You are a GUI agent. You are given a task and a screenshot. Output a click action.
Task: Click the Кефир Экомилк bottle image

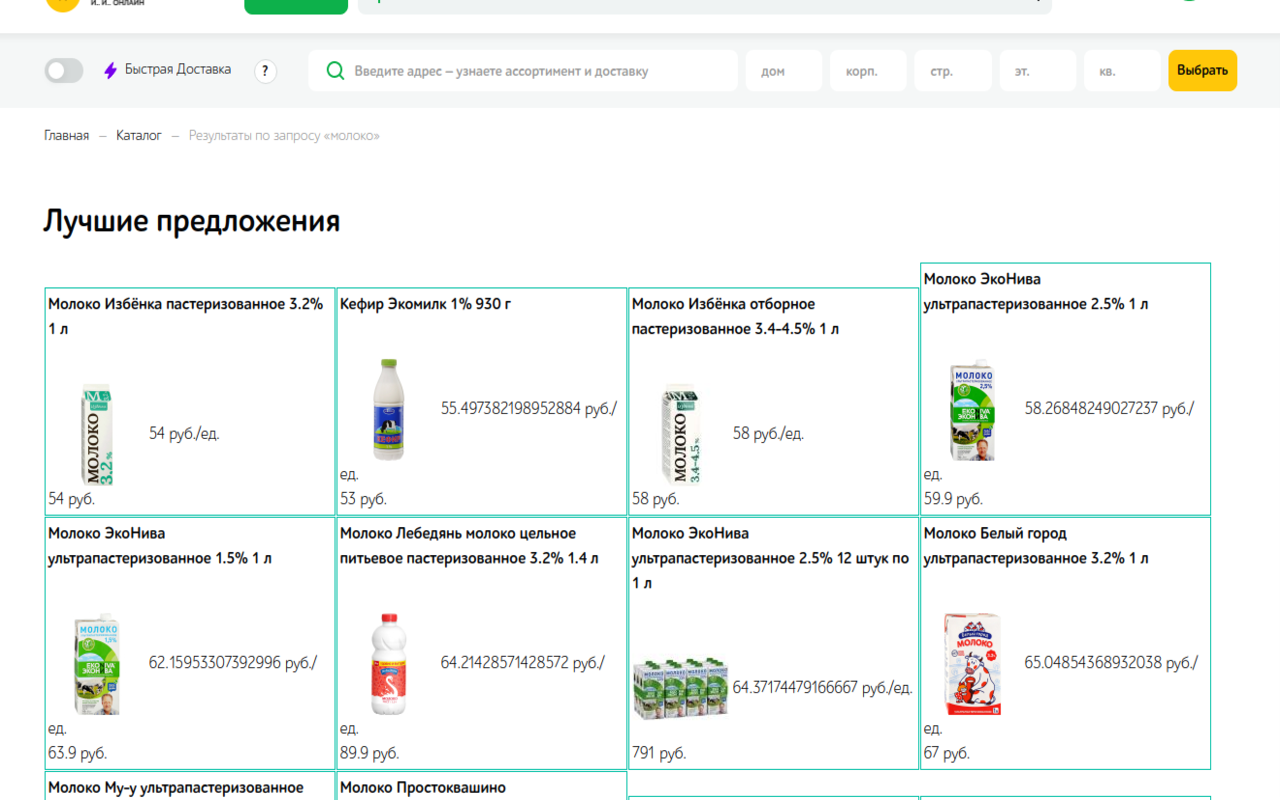pyautogui.click(x=388, y=410)
